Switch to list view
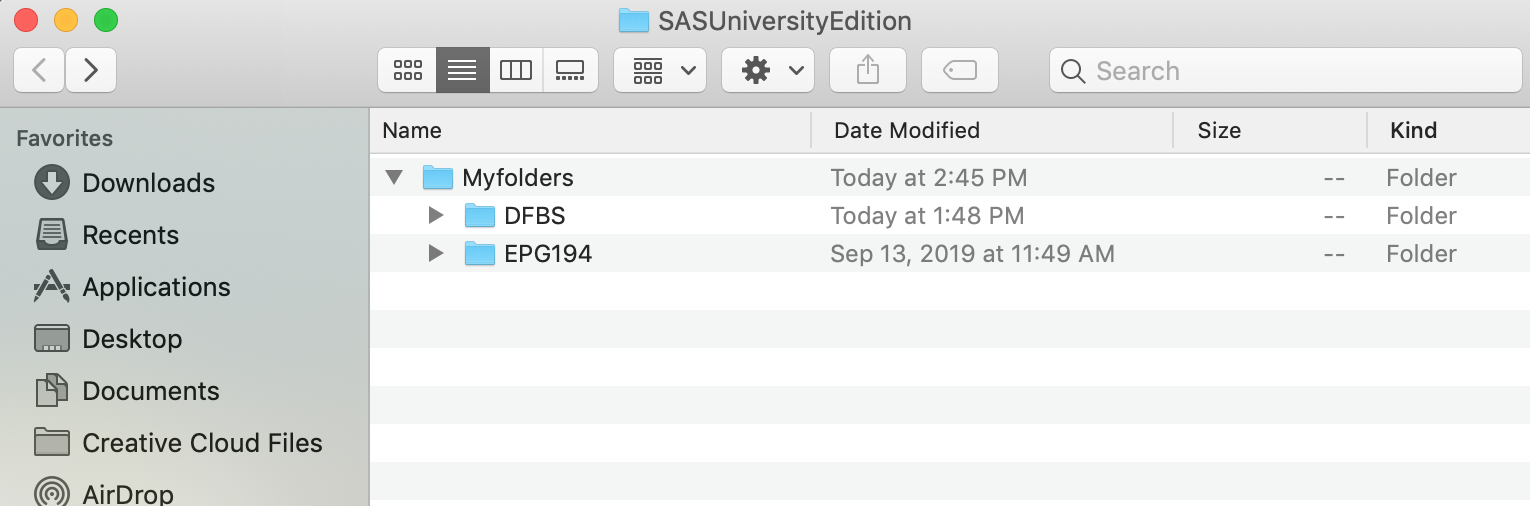1530x506 pixels. pos(462,70)
